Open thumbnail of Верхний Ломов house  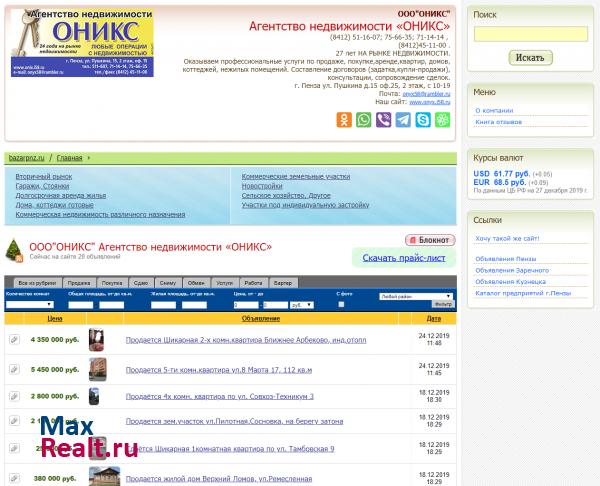click(104, 476)
